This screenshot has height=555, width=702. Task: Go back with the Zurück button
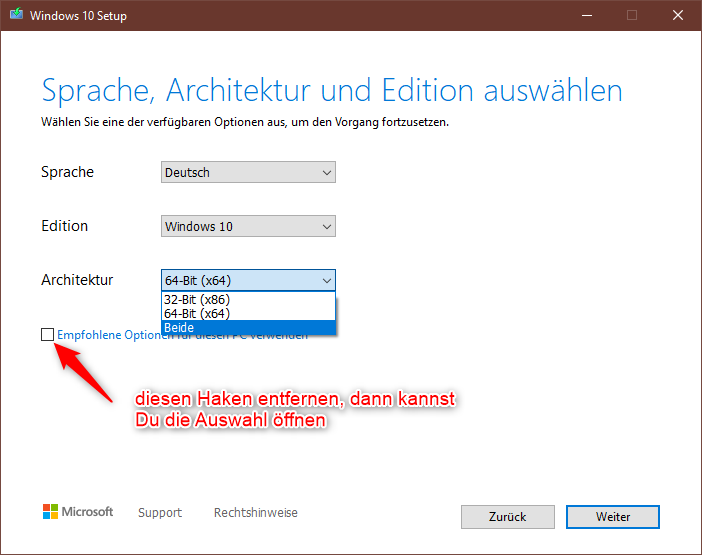click(508, 517)
